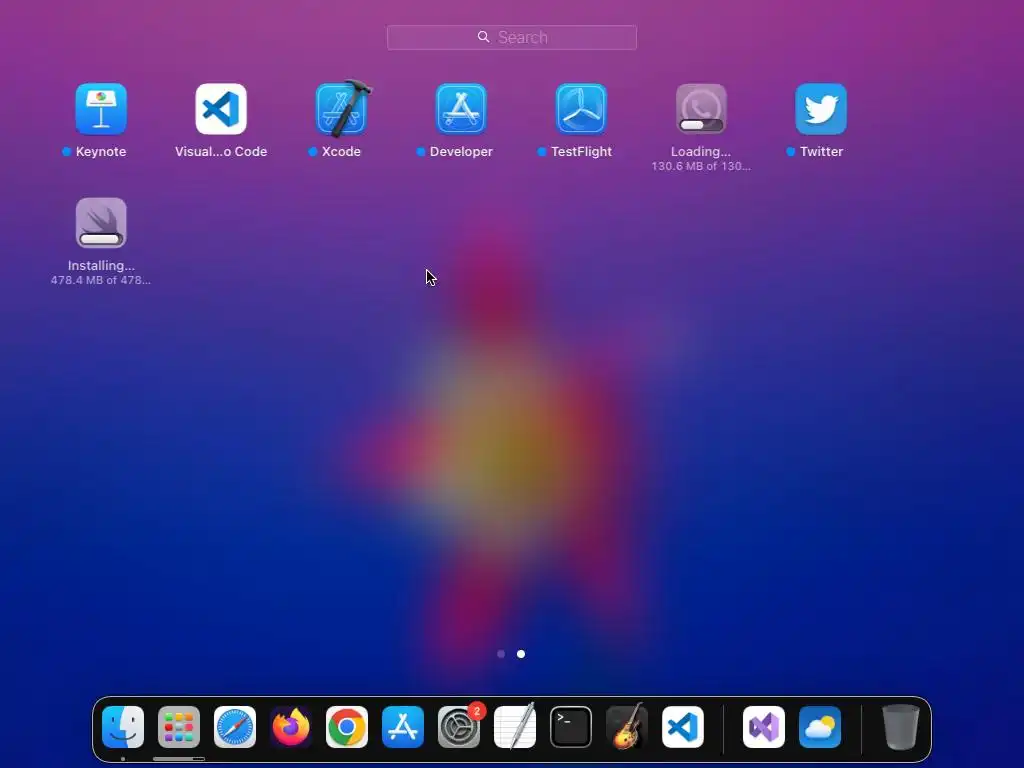1024x768 pixels.
Task: Open the Developer app
Action: [461, 108]
